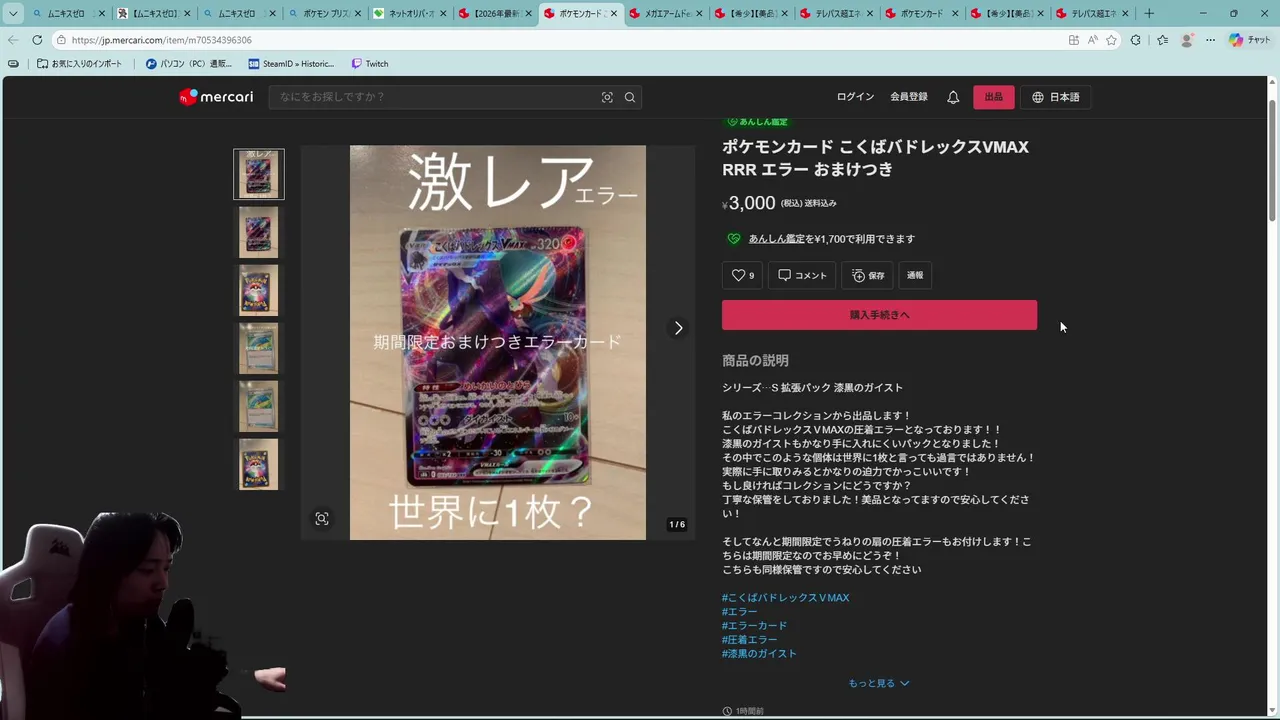Open the favorites list icon
Viewport: 1280px width, 720px height.
pos(1162,40)
